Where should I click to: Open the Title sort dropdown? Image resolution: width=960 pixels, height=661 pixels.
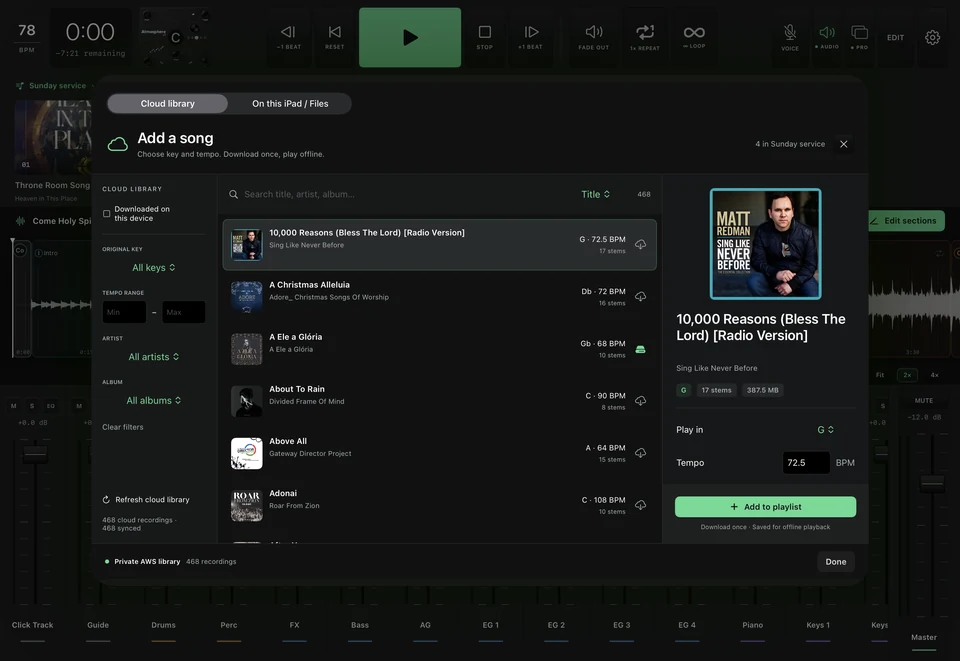click(x=595, y=194)
